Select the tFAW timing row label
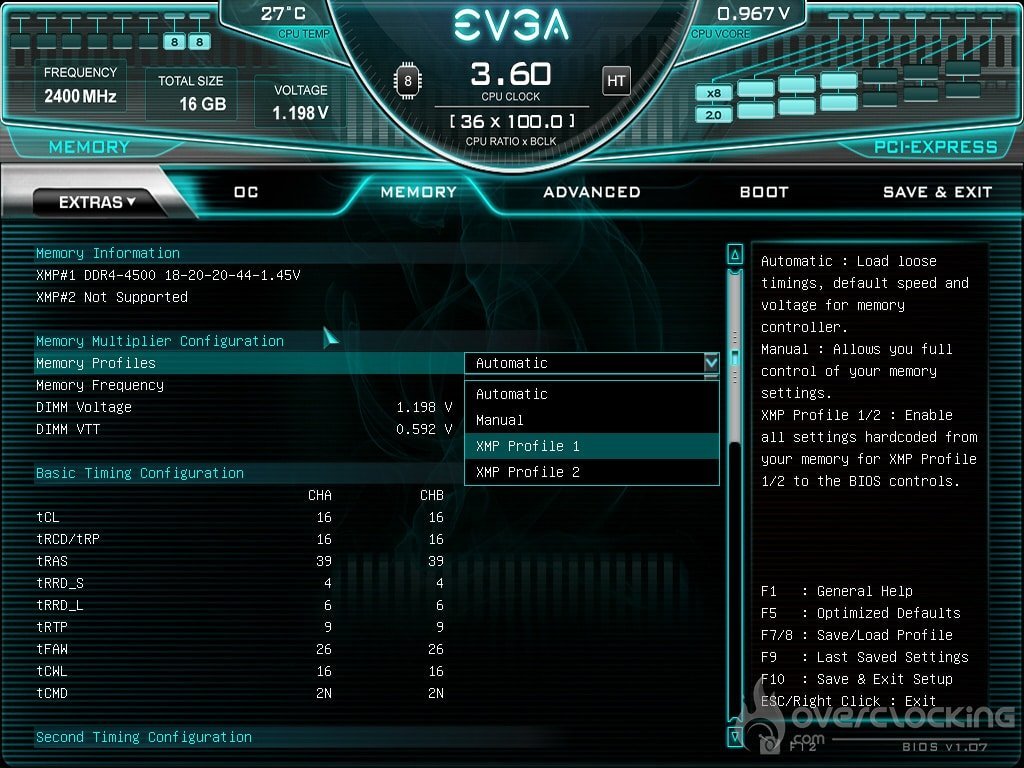 point(52,649)
